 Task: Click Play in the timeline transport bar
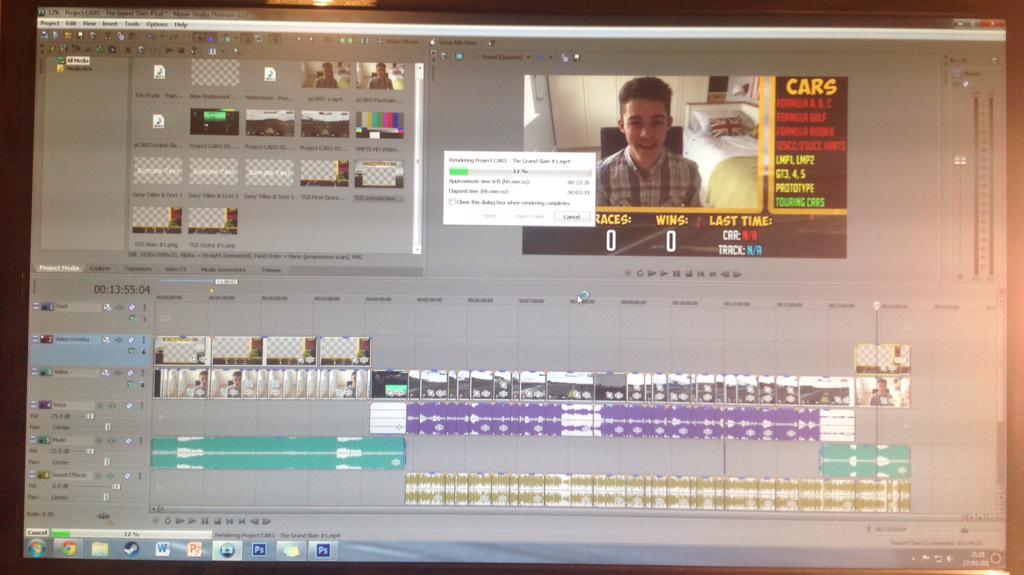pyautogui.click(x=192, y=521)
